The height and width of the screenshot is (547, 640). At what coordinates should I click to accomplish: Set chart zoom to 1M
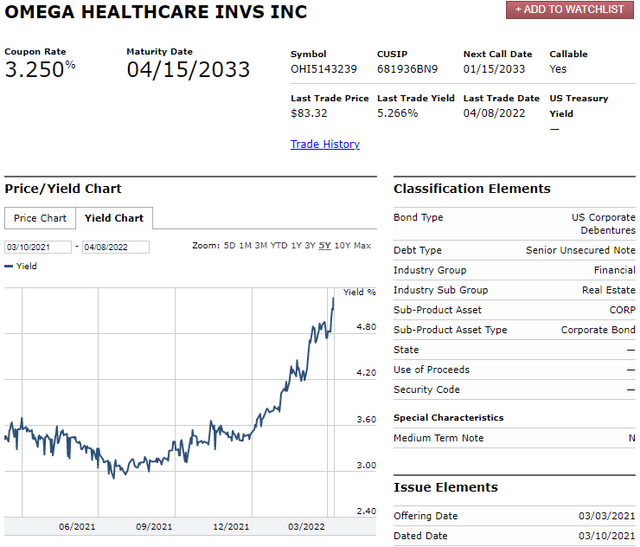pyautogui.click(x=245, y=246)
